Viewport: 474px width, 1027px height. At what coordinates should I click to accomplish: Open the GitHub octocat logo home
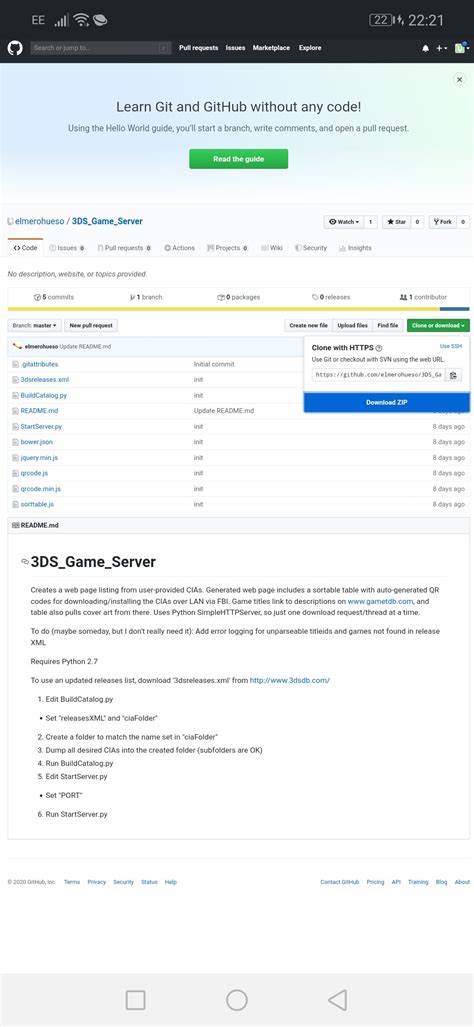pos(14,48)
